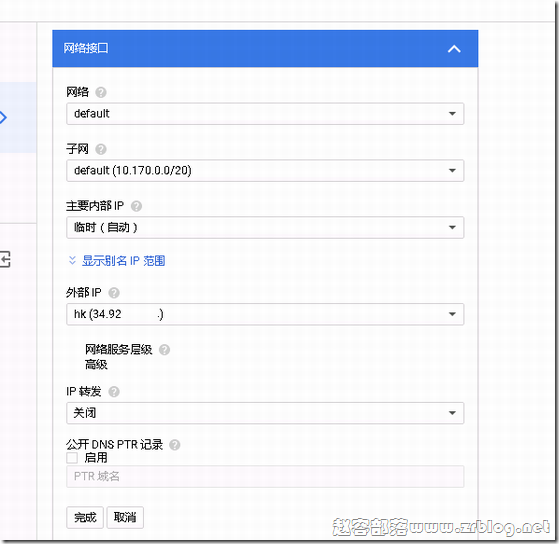Open the 外部 IP hk (34.92) dropdown
The image size is (559, 544).
pyautogui.click(x=265, y=314)
